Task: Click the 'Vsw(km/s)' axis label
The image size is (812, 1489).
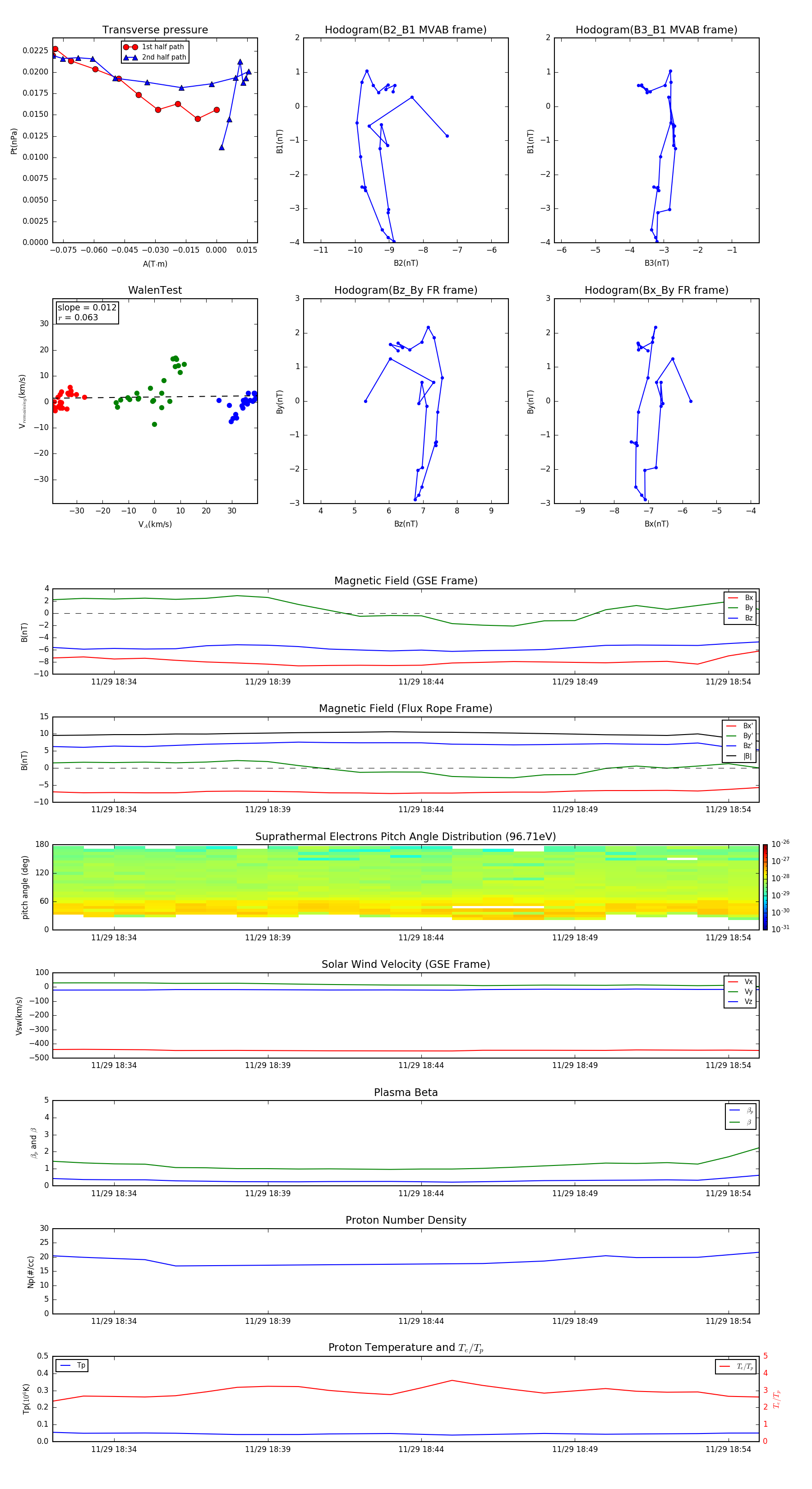Action: [x=18, y=1016]
